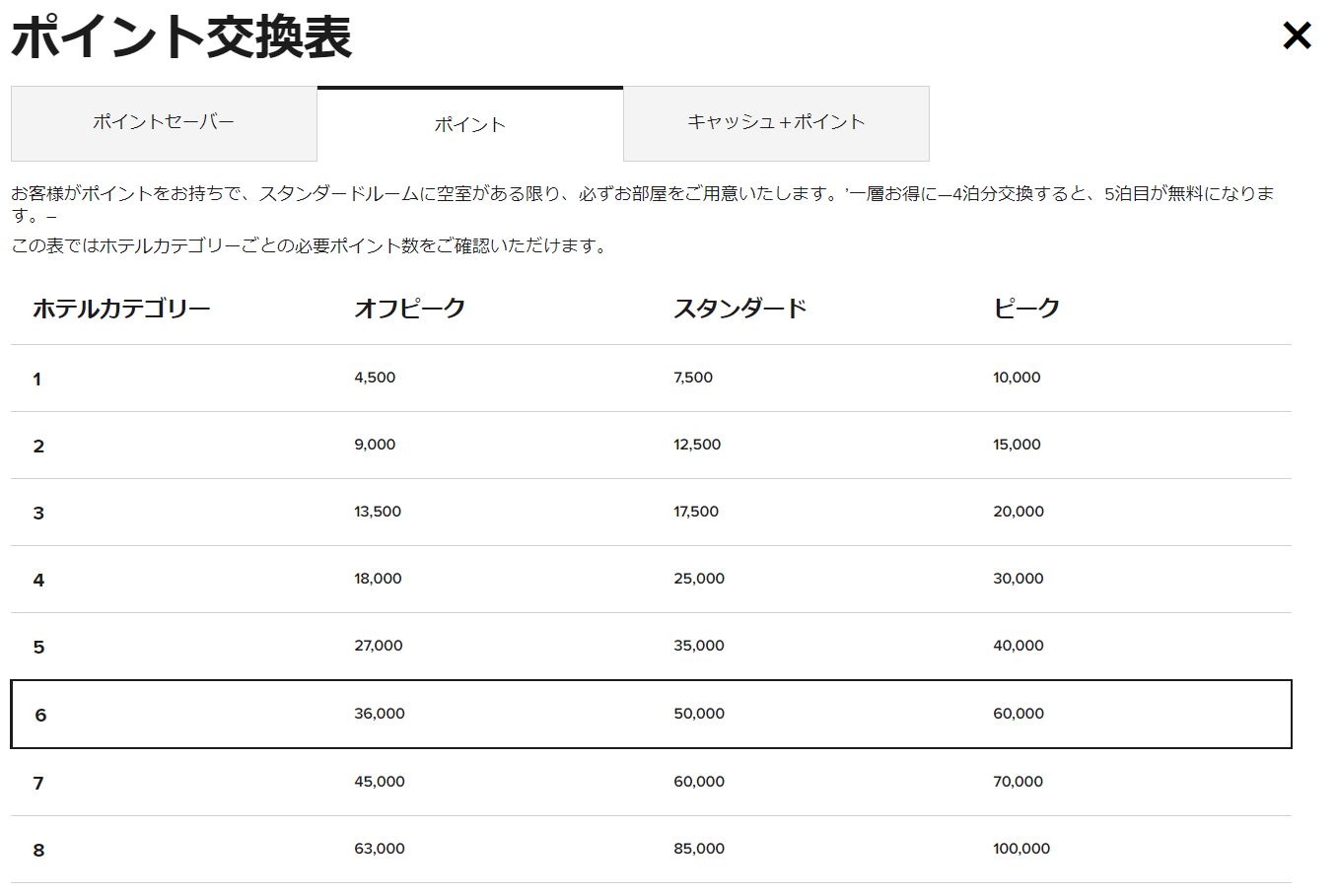Click the 15,000 peak value

[1017, 445]
